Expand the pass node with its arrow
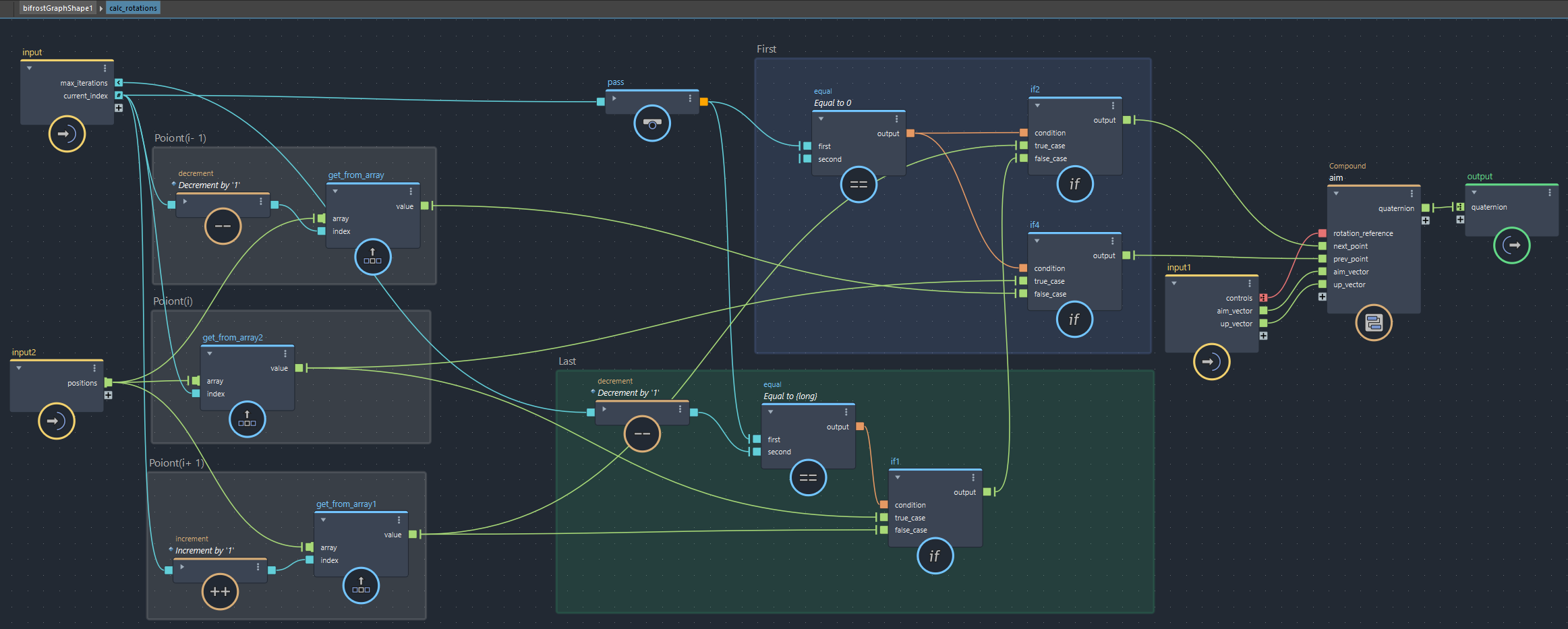The width and height of the screenshot is (1568, 629). pyautogui.click(x=614, y=98)
